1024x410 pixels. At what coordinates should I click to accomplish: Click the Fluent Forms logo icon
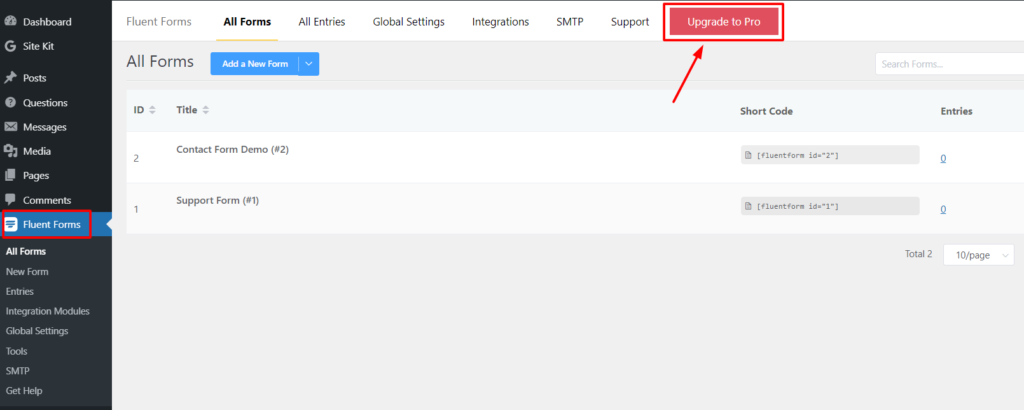11,225
